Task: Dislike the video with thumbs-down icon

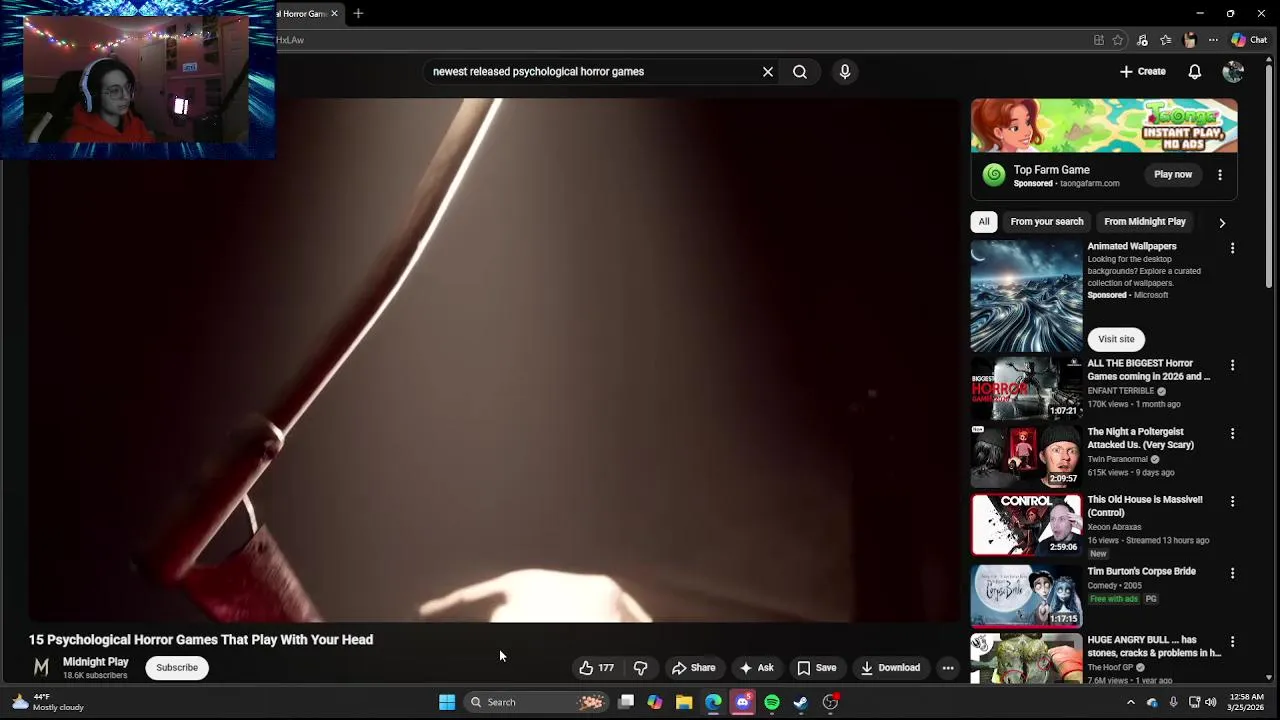Action: (x=641, y=668)
